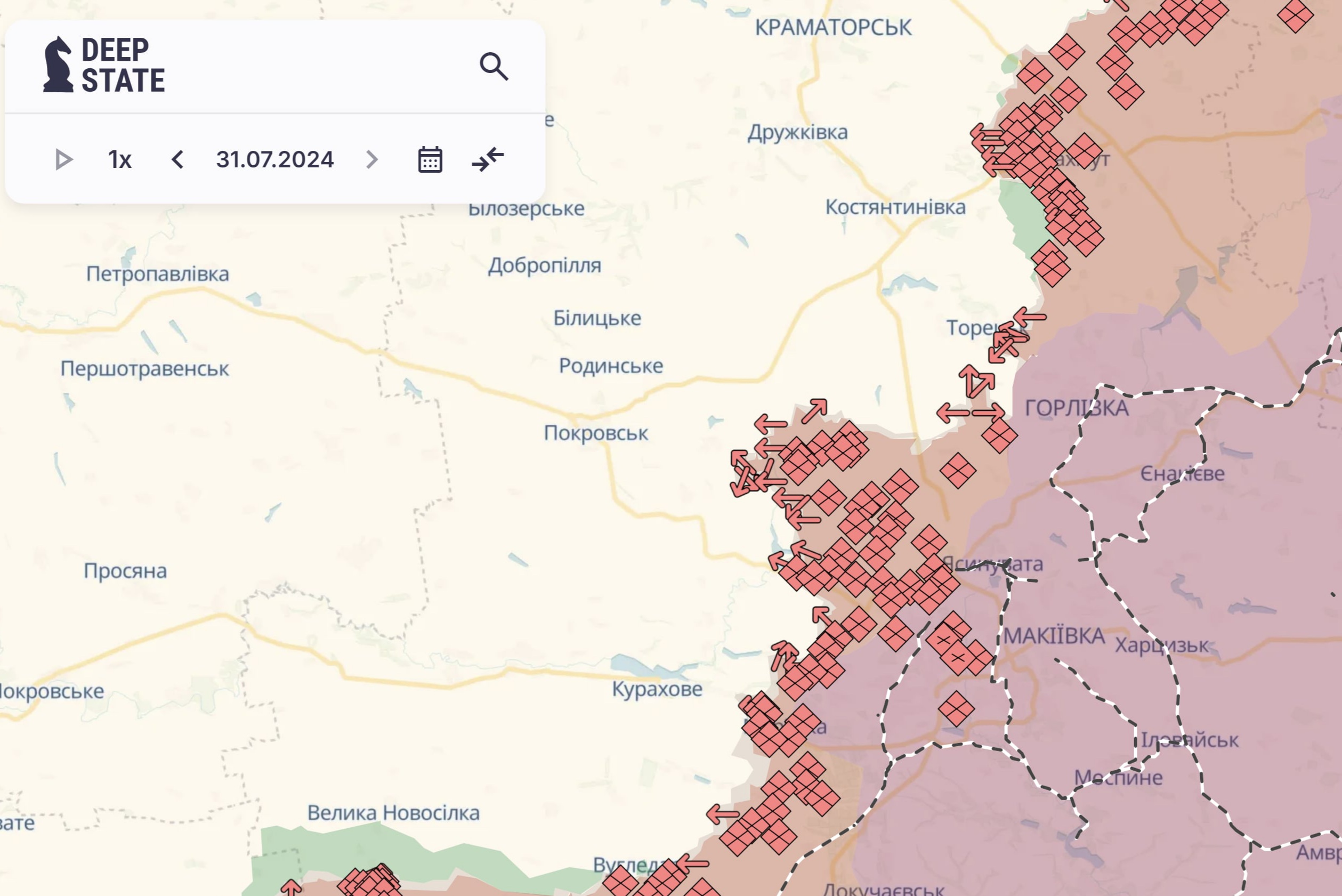Change the 1x playback speed

(120, 159)
